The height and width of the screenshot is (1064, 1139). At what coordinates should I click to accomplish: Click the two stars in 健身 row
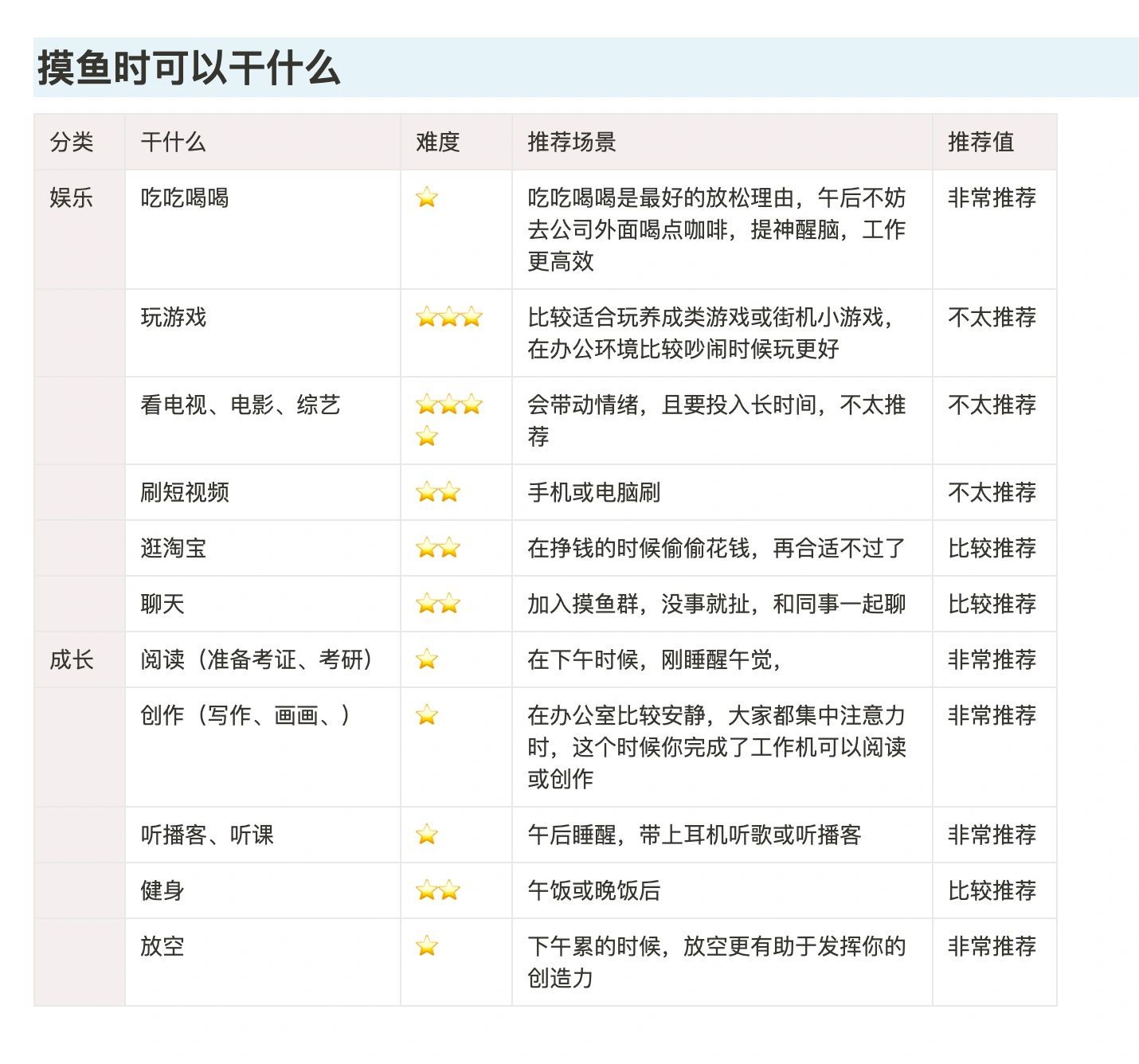[x=438, y=890]
